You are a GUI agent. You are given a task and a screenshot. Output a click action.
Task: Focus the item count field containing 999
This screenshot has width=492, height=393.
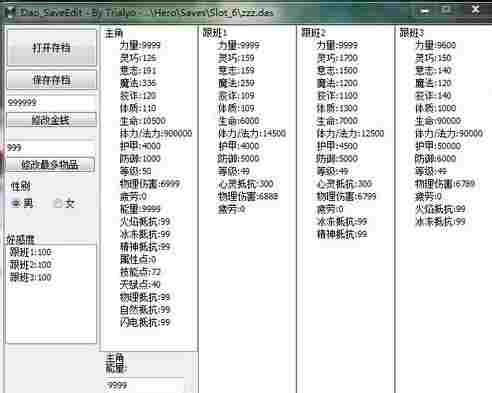tap(52, 147)
